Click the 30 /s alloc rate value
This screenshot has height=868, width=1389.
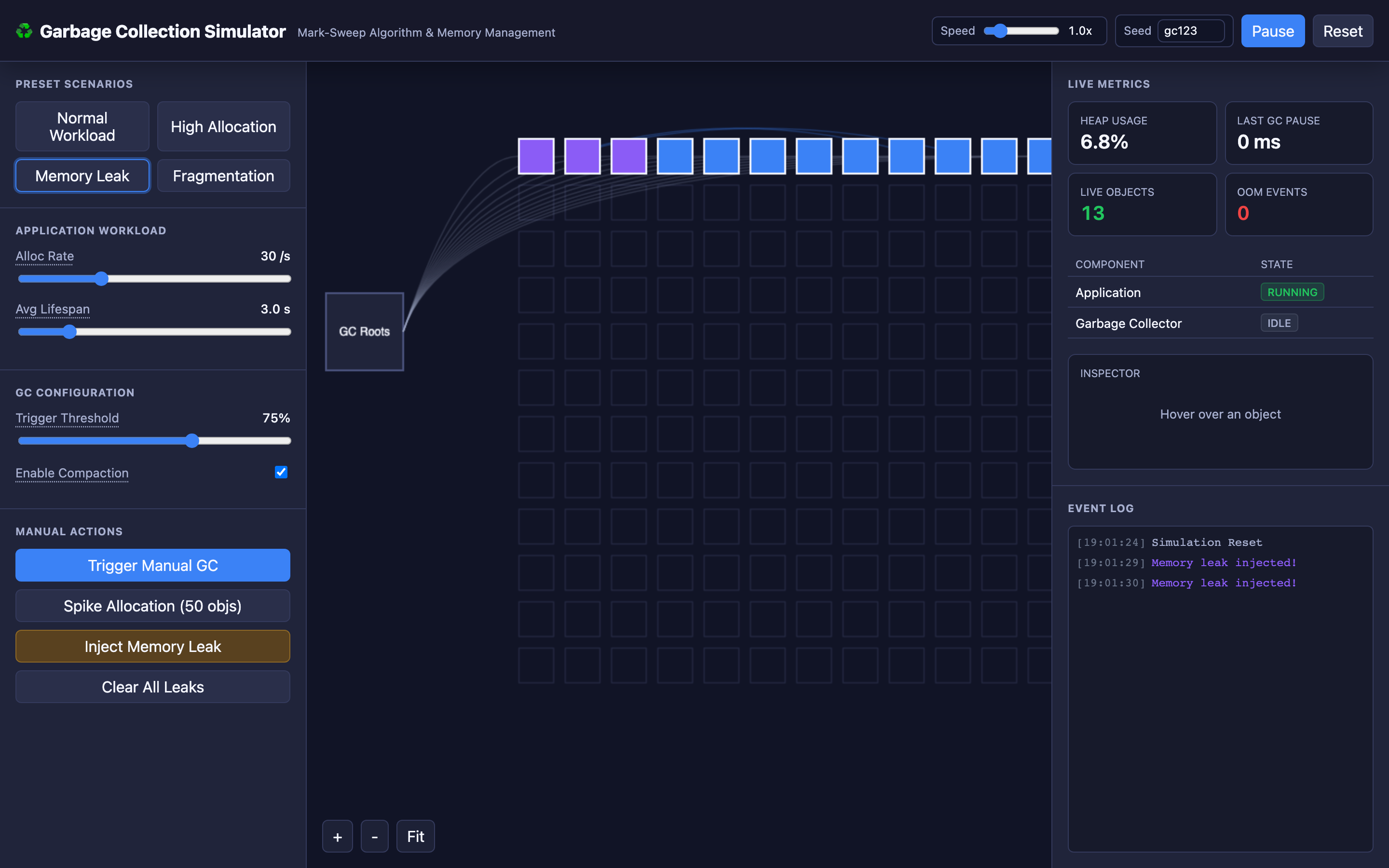(275, 256)
